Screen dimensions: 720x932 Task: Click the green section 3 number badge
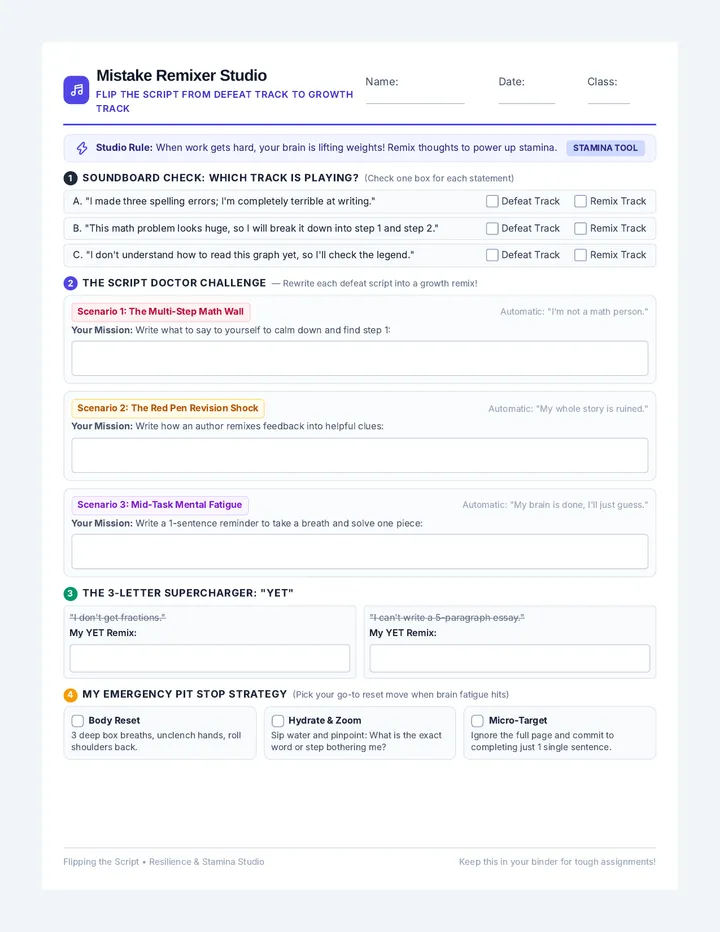70,593
